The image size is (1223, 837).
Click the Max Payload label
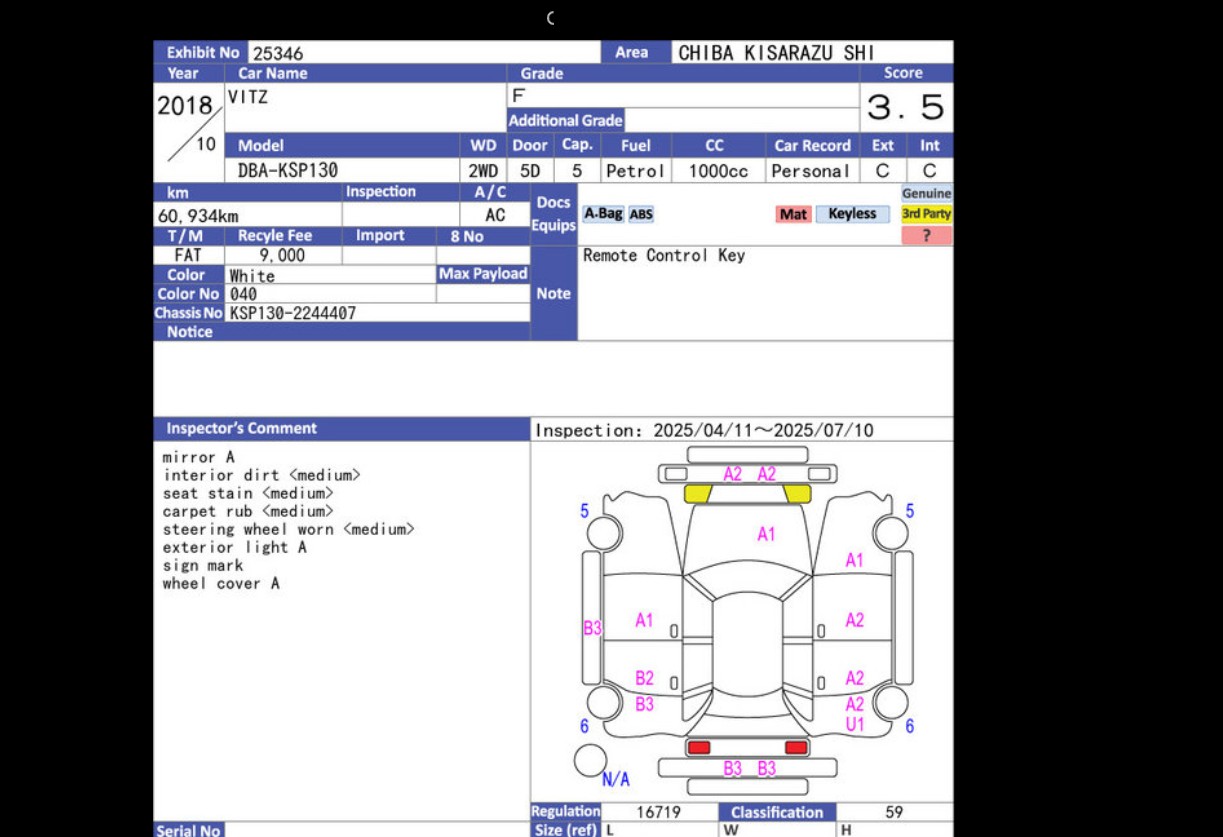[483, 274]
